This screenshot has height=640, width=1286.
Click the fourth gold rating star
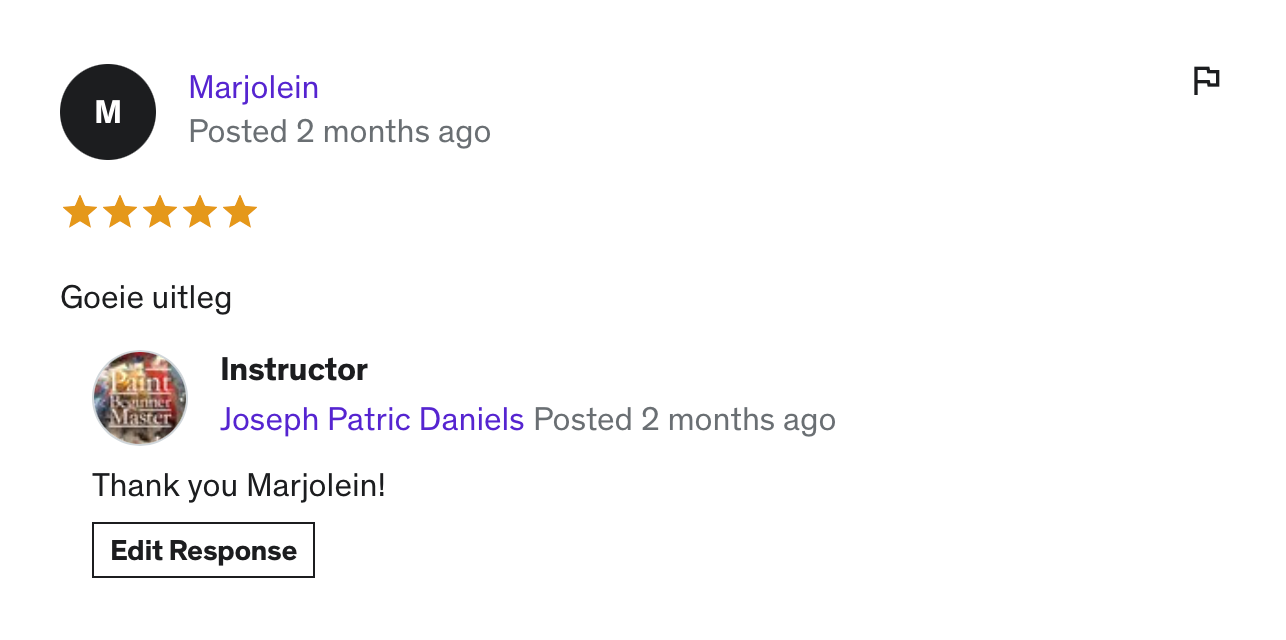[200, 212]
